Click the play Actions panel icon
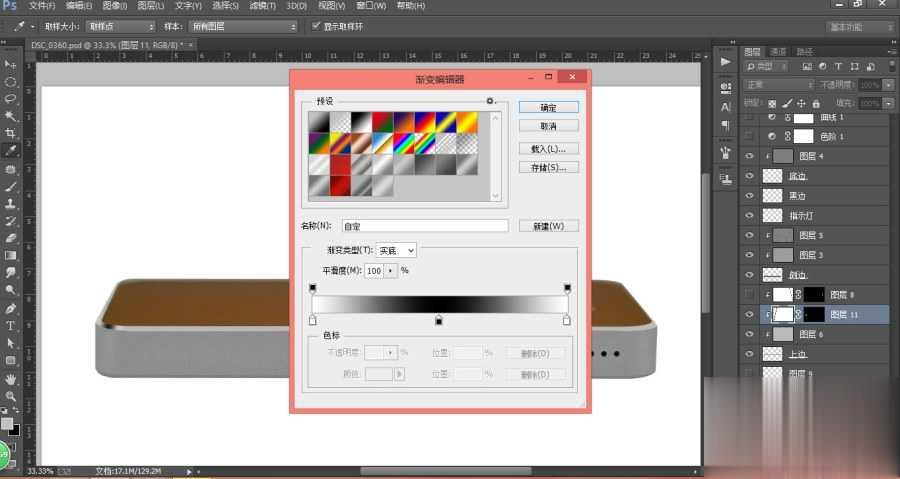This screenshot has height=479, width=900. click(725, 62)
